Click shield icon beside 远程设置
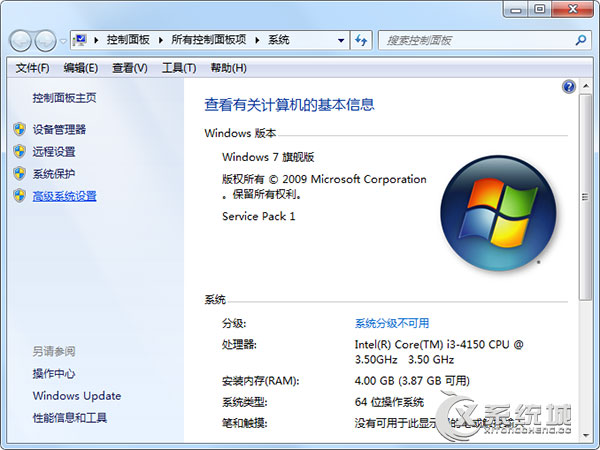The image size is (600, 450). pyautogui.click(x=19, y=152)
